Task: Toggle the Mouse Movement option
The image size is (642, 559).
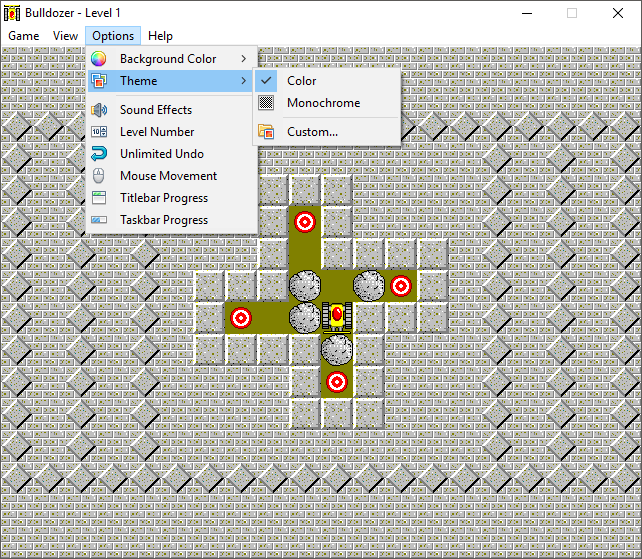Action: pos(172,176)
